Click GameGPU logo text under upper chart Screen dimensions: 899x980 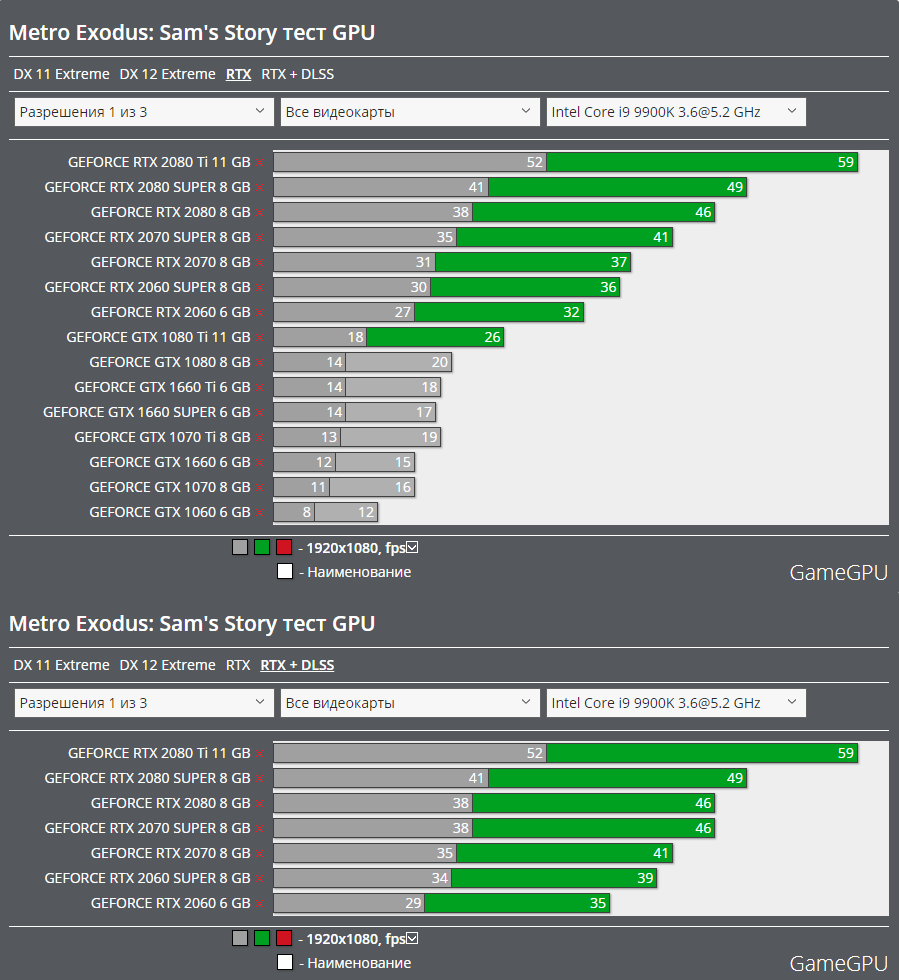838,572
